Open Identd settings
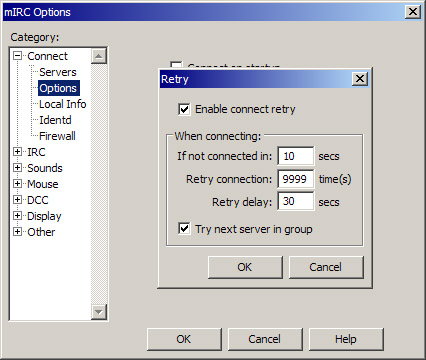The width and height of the screenshot is (426, 360). [x=55, y=120]
